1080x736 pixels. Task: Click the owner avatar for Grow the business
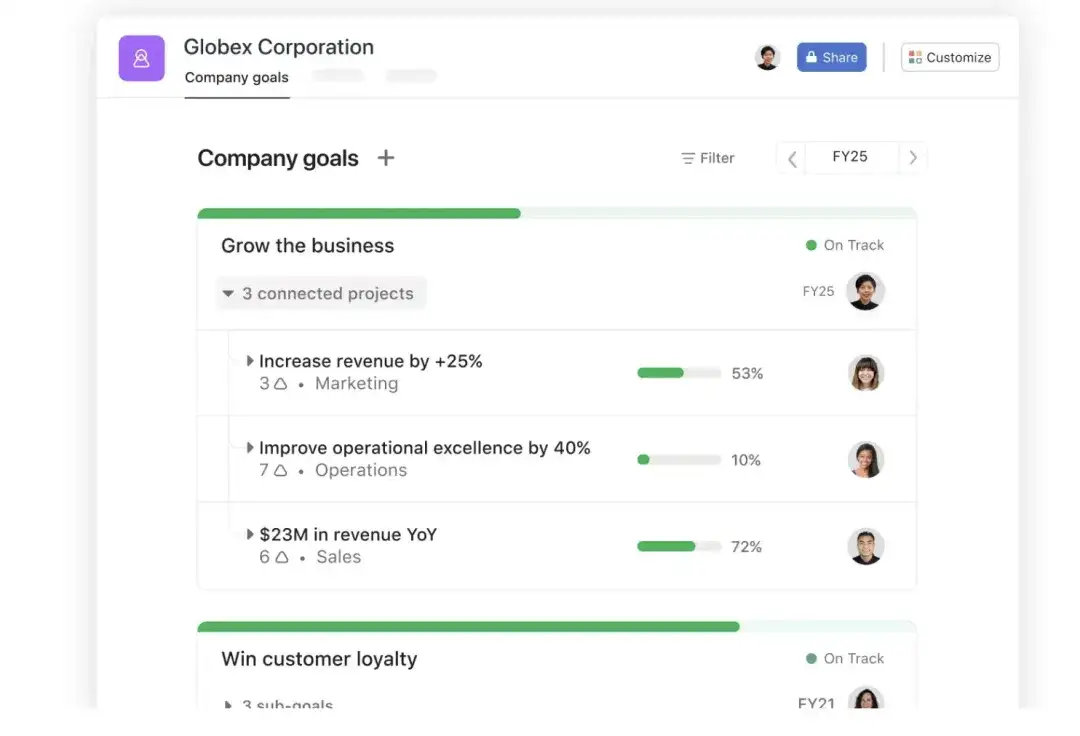(866, 292)
